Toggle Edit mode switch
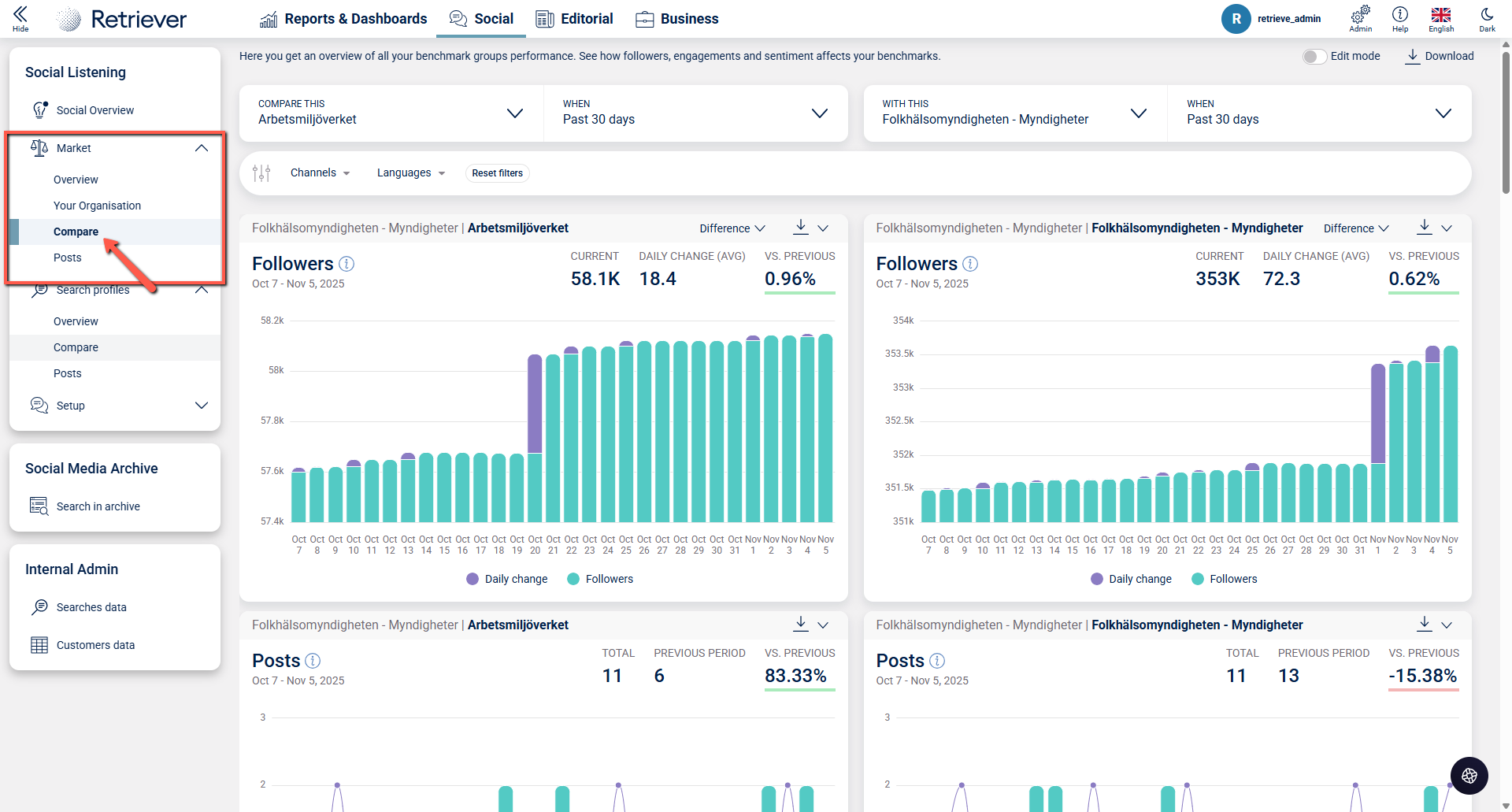 click(x=1314, y=57)
